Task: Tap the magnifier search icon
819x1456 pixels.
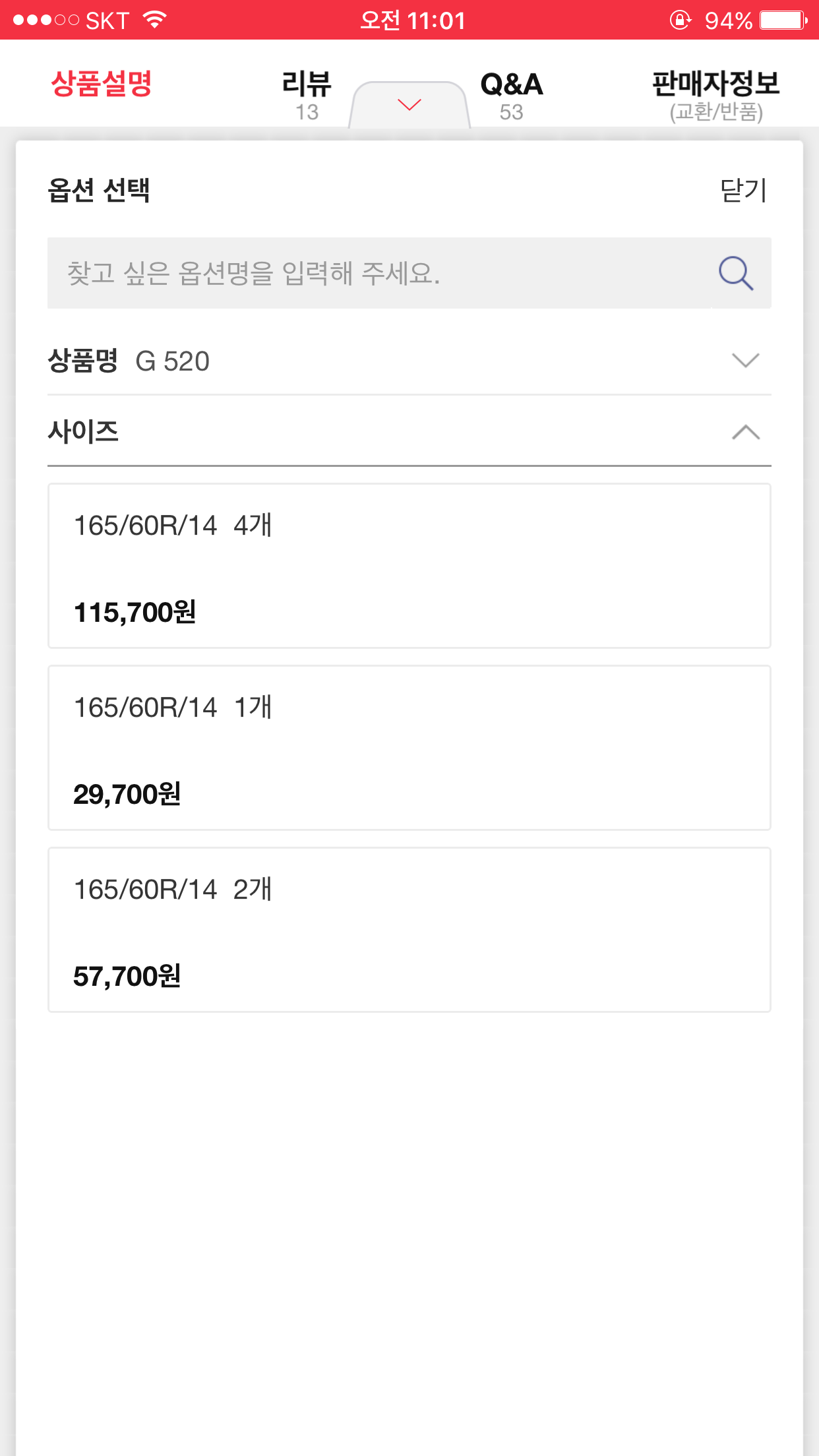Action: [735, 273]
